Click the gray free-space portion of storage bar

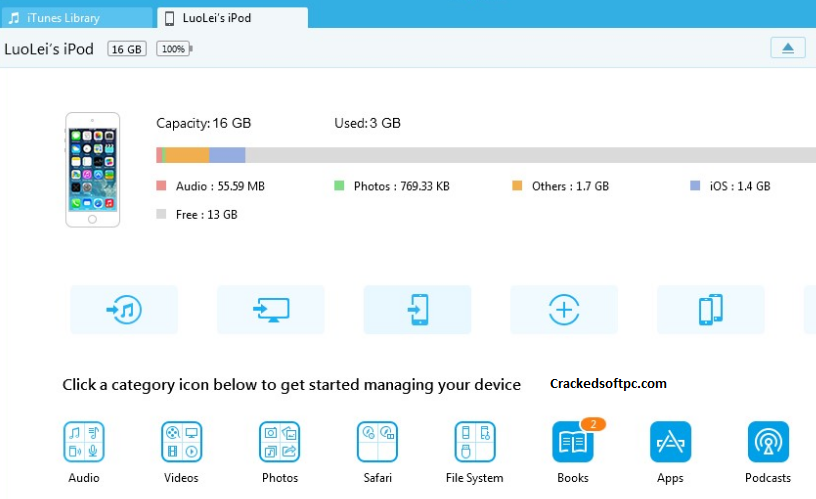(531, 155)
